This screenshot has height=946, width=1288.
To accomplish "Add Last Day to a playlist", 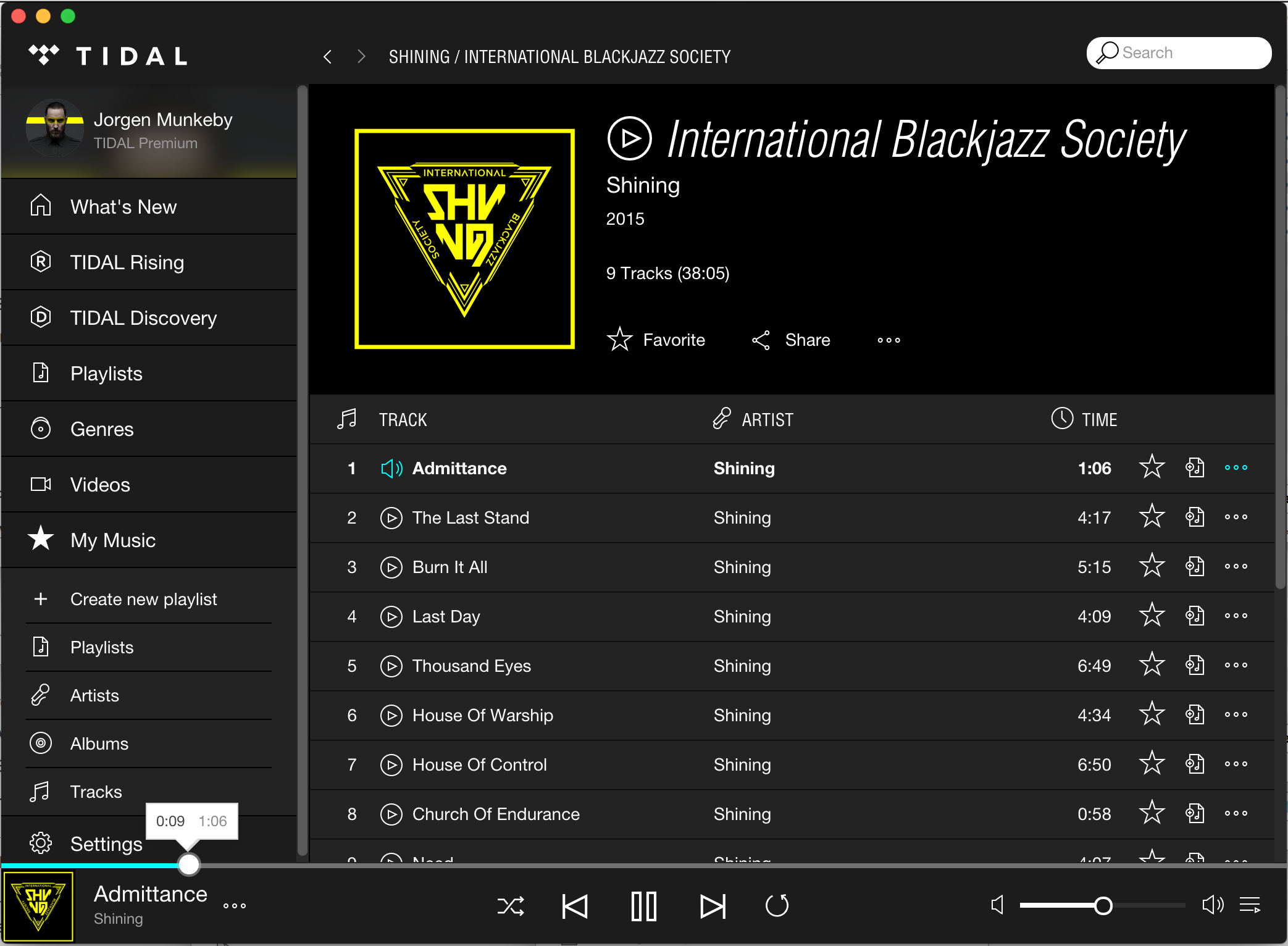I will 1195,616.
